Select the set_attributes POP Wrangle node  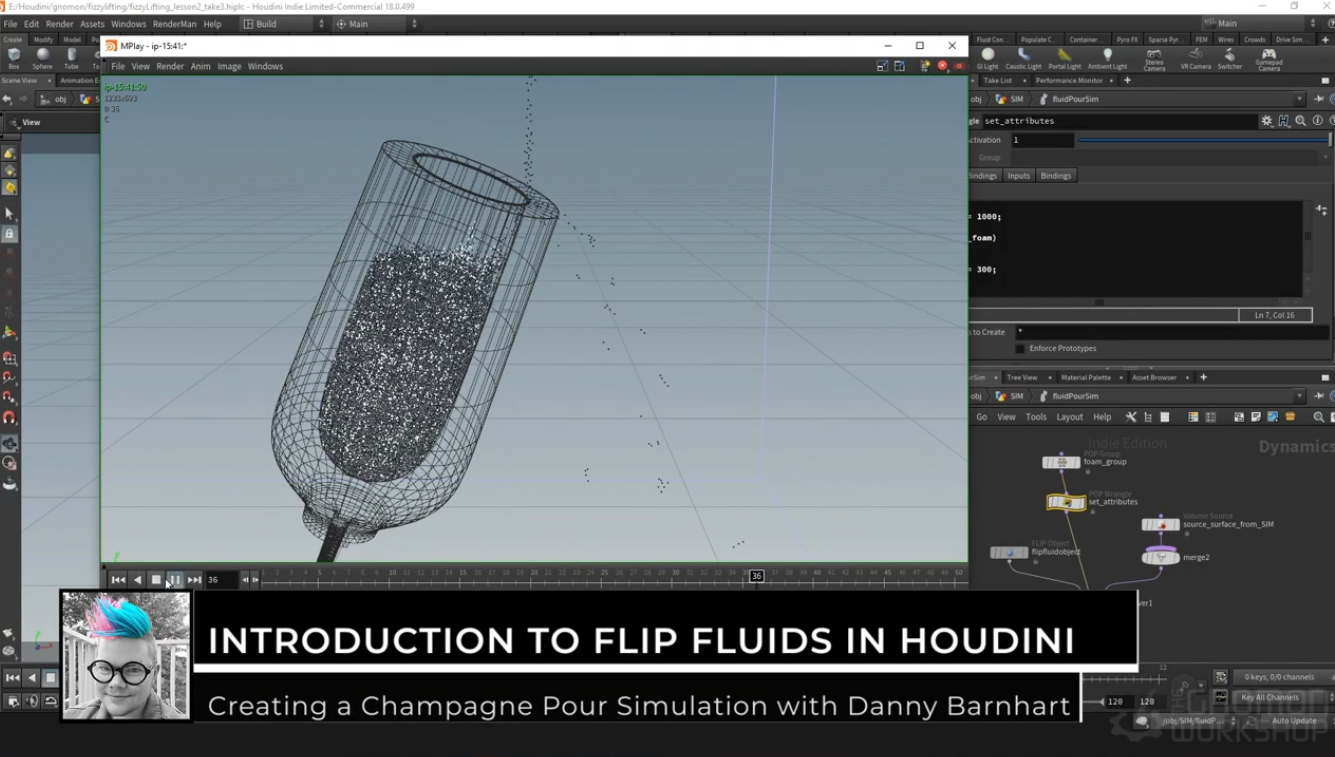[1066, 502]
